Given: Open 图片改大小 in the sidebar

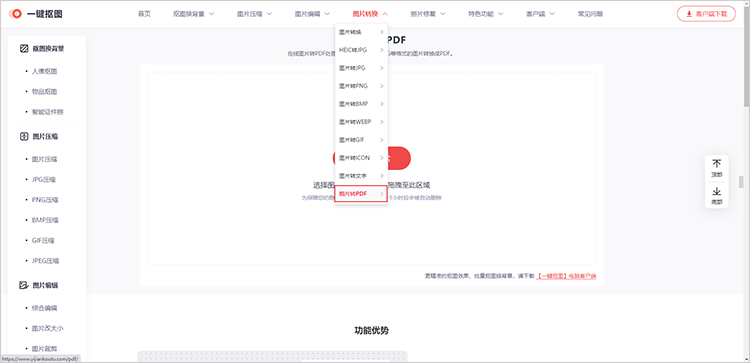Looking at the screenshot, I should point(48,329).
